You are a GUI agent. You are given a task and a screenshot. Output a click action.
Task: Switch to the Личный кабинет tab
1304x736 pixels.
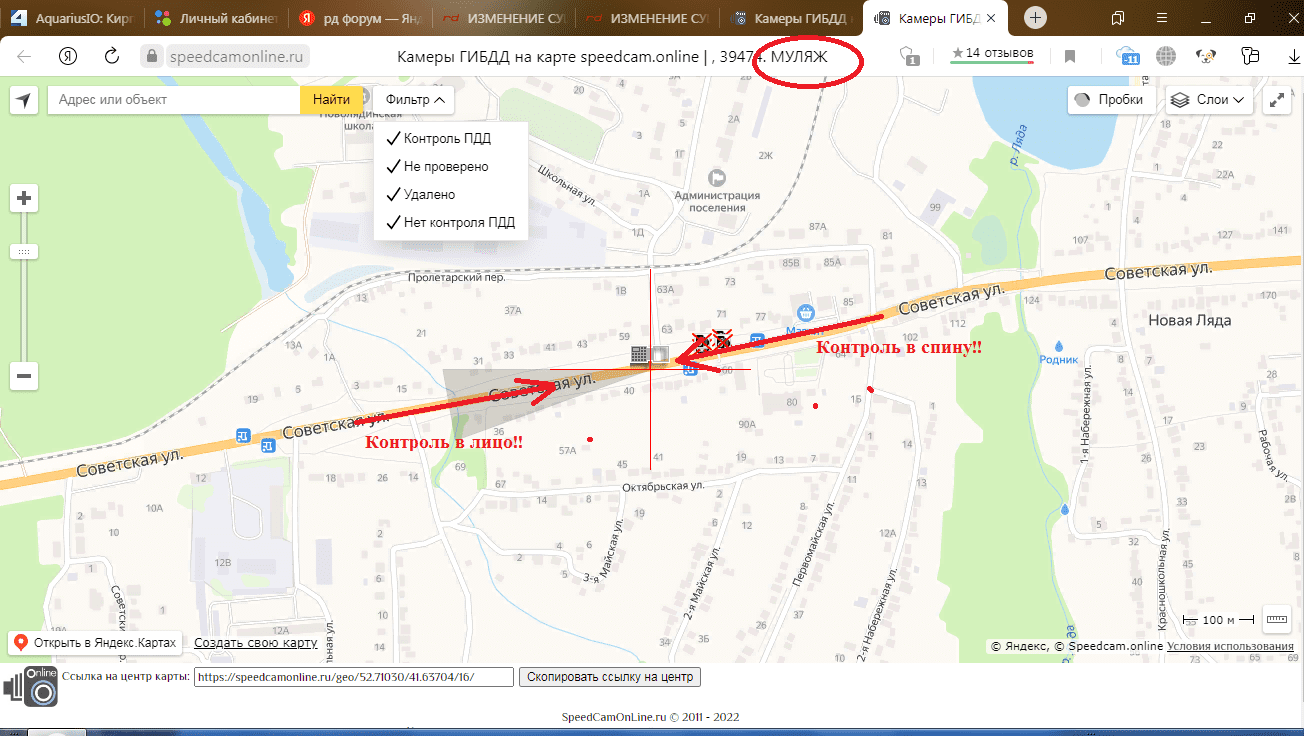pyautogui.click(x=217, y=18)
